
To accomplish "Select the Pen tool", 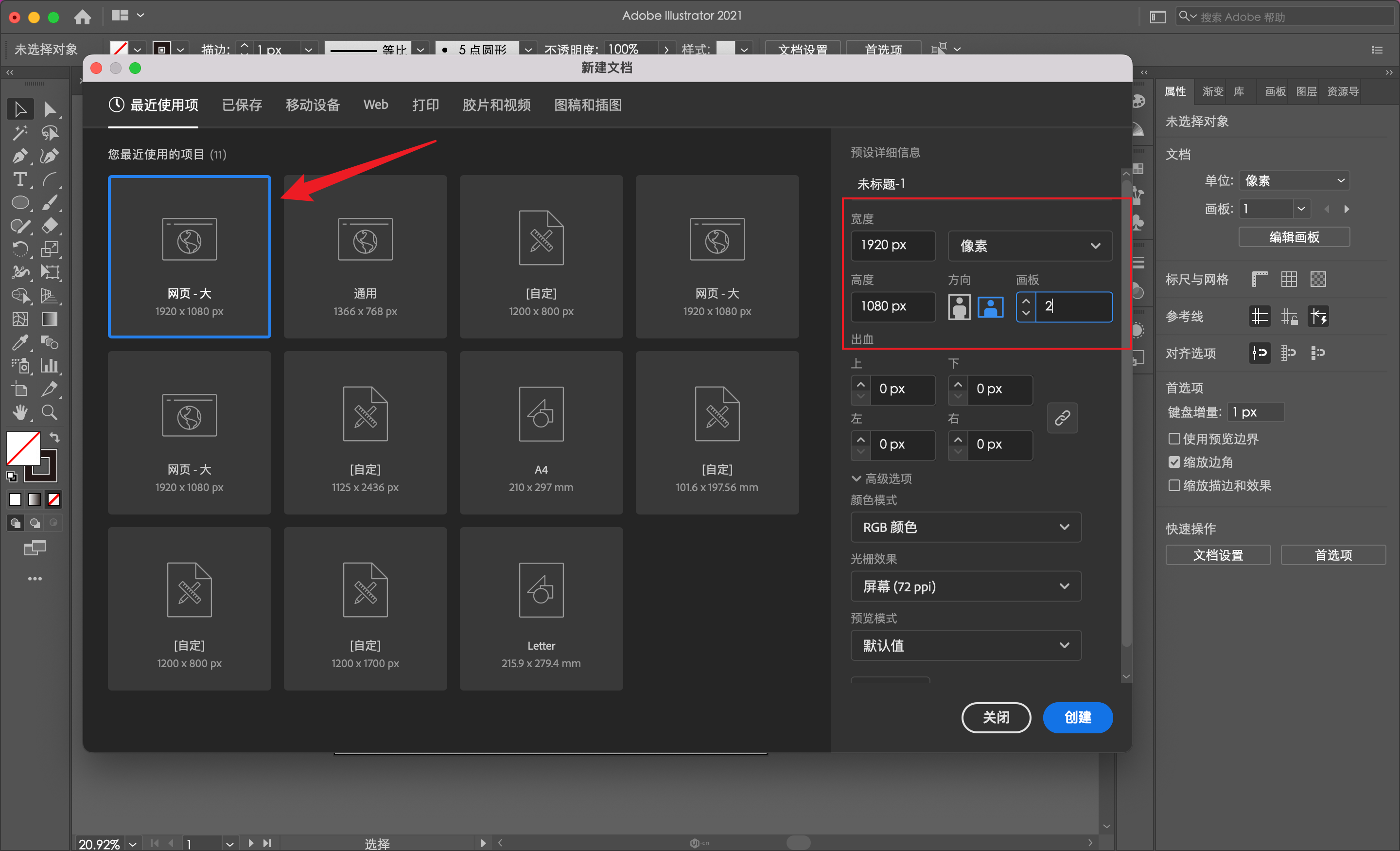I will [20, 156].
